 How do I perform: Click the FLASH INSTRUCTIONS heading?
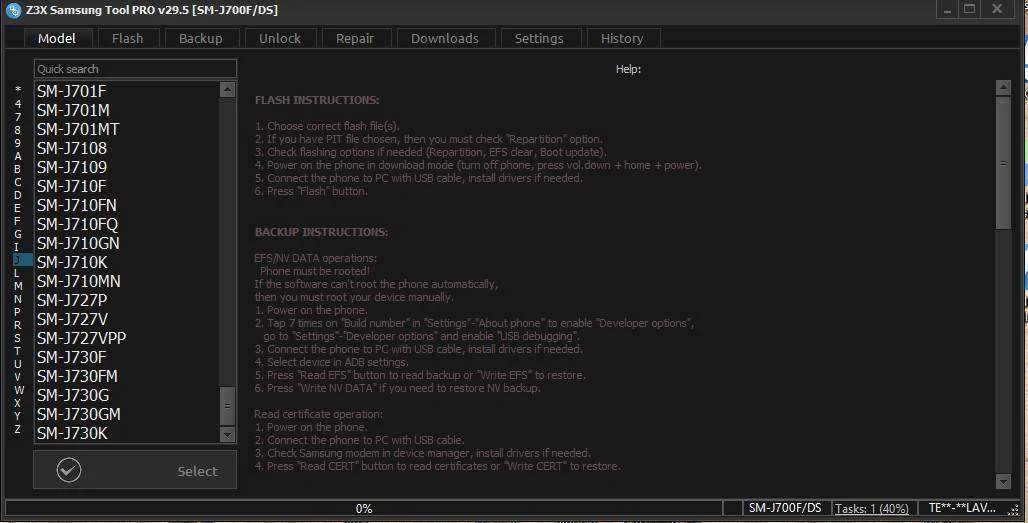point(317,100)
